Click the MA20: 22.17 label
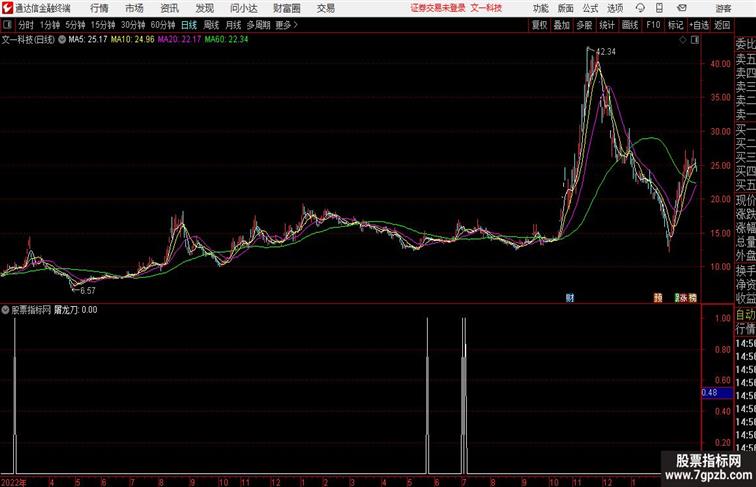 179,40
